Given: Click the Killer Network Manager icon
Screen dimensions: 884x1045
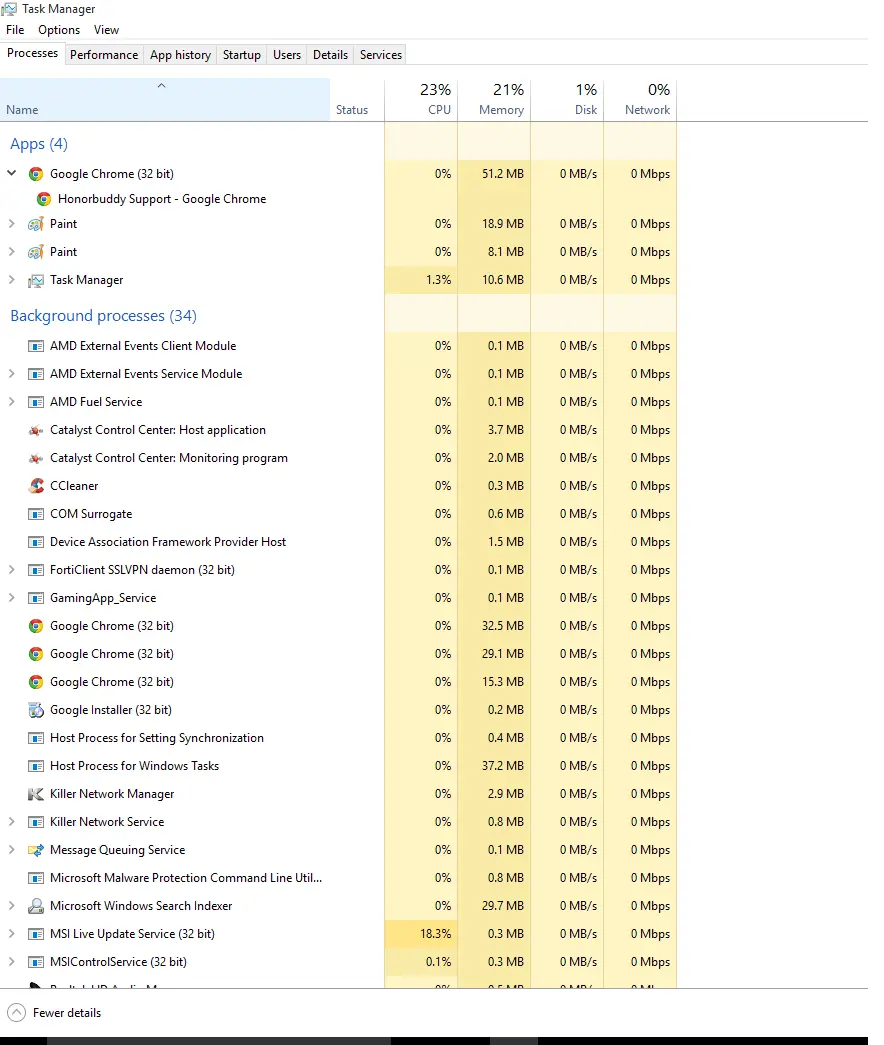Looking at the screenshot, I should tap(36, 794).
